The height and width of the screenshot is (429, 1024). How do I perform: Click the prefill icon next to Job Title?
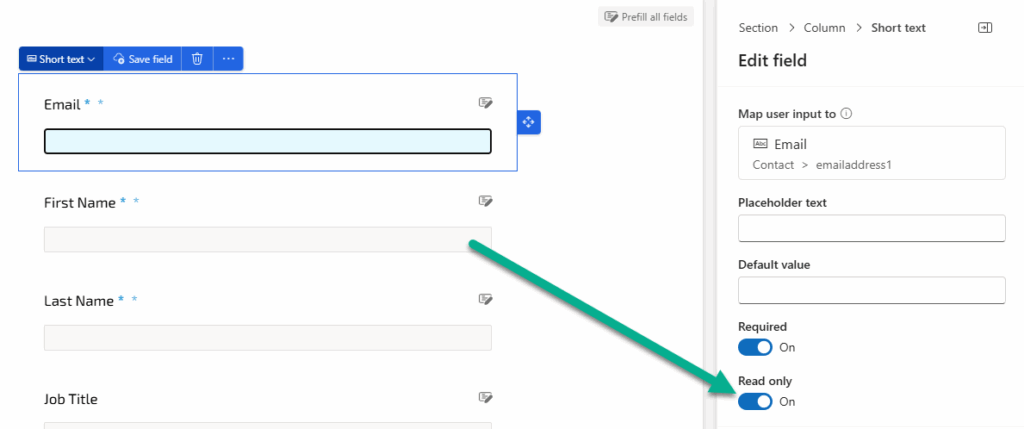coord(485,398)
